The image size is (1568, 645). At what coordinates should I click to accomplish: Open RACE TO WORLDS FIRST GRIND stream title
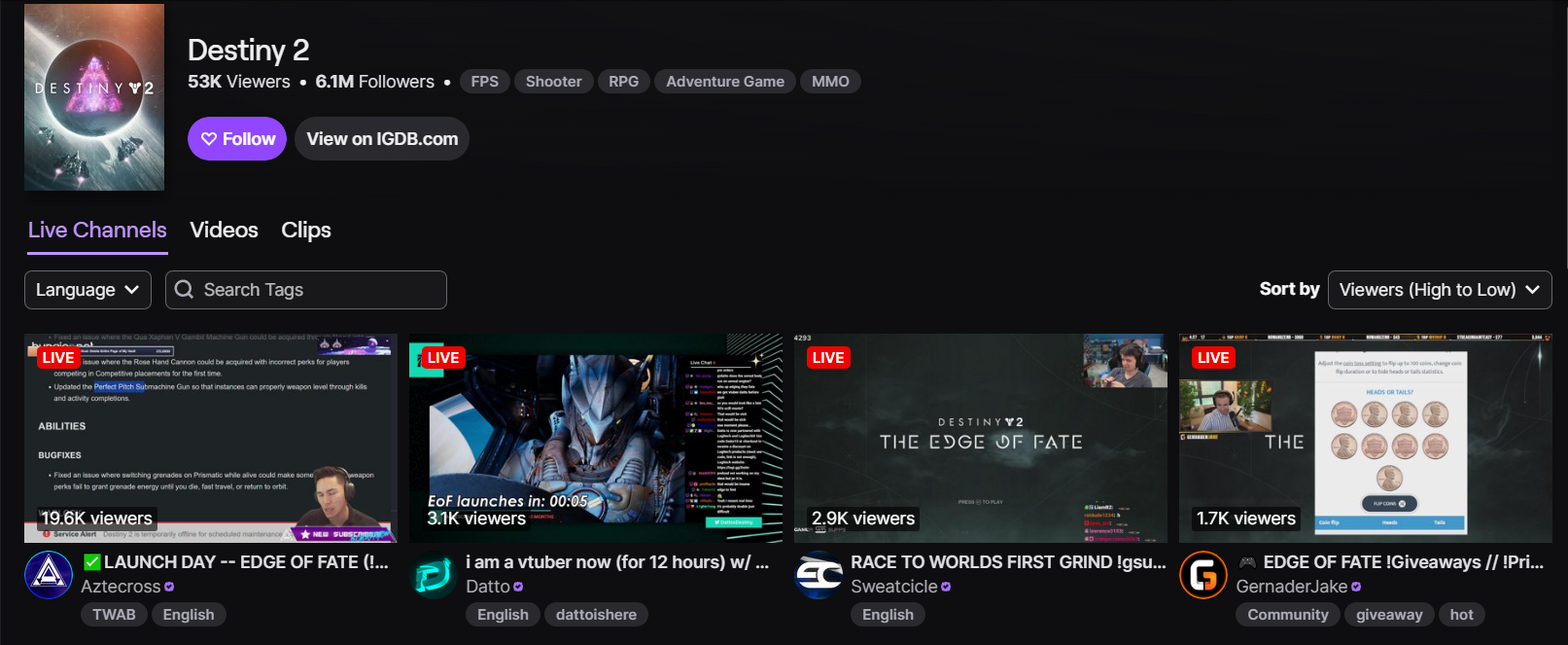(x=1008, y=562)
